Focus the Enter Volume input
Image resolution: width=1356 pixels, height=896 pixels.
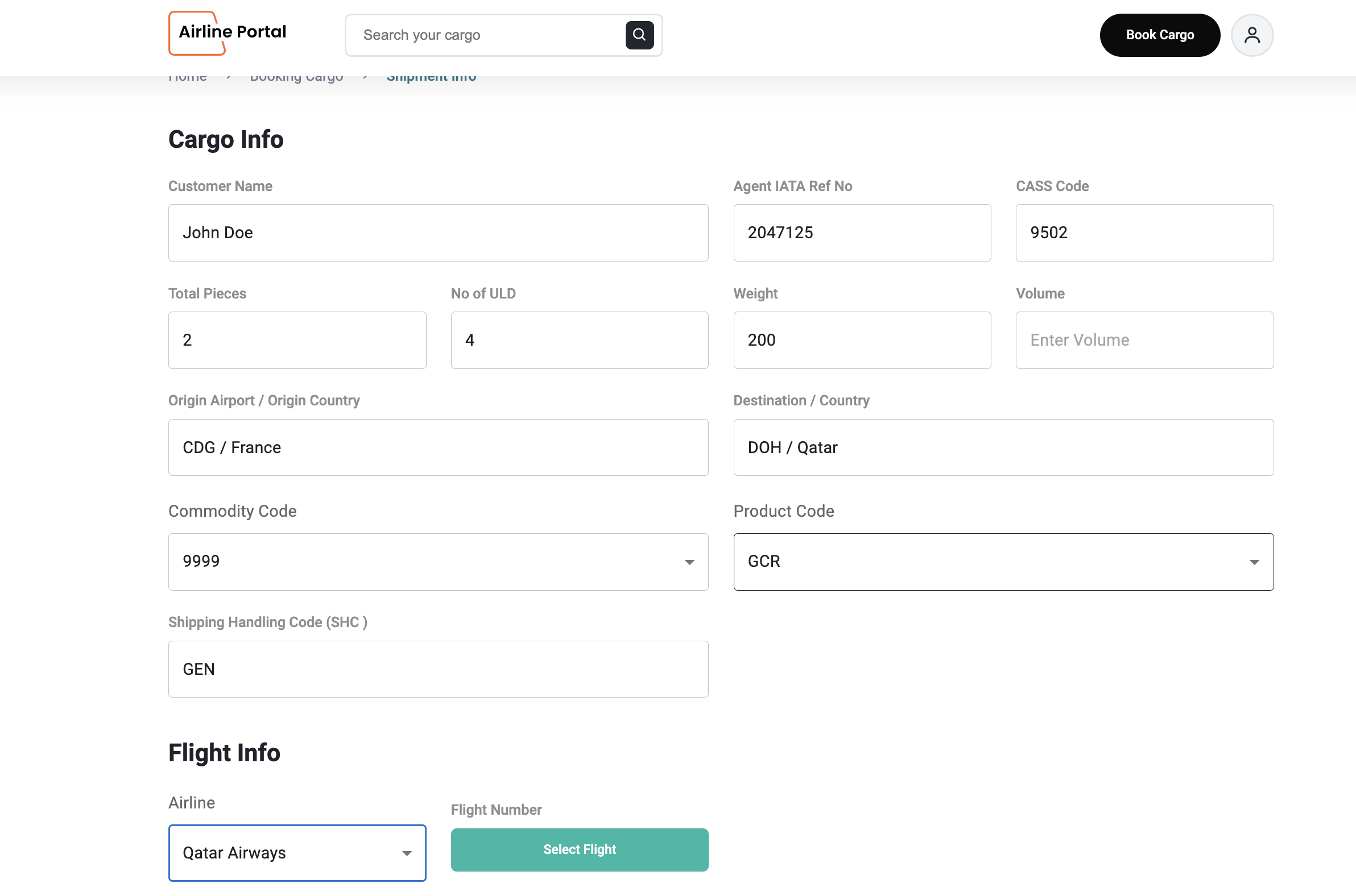tap(1144, 340)
